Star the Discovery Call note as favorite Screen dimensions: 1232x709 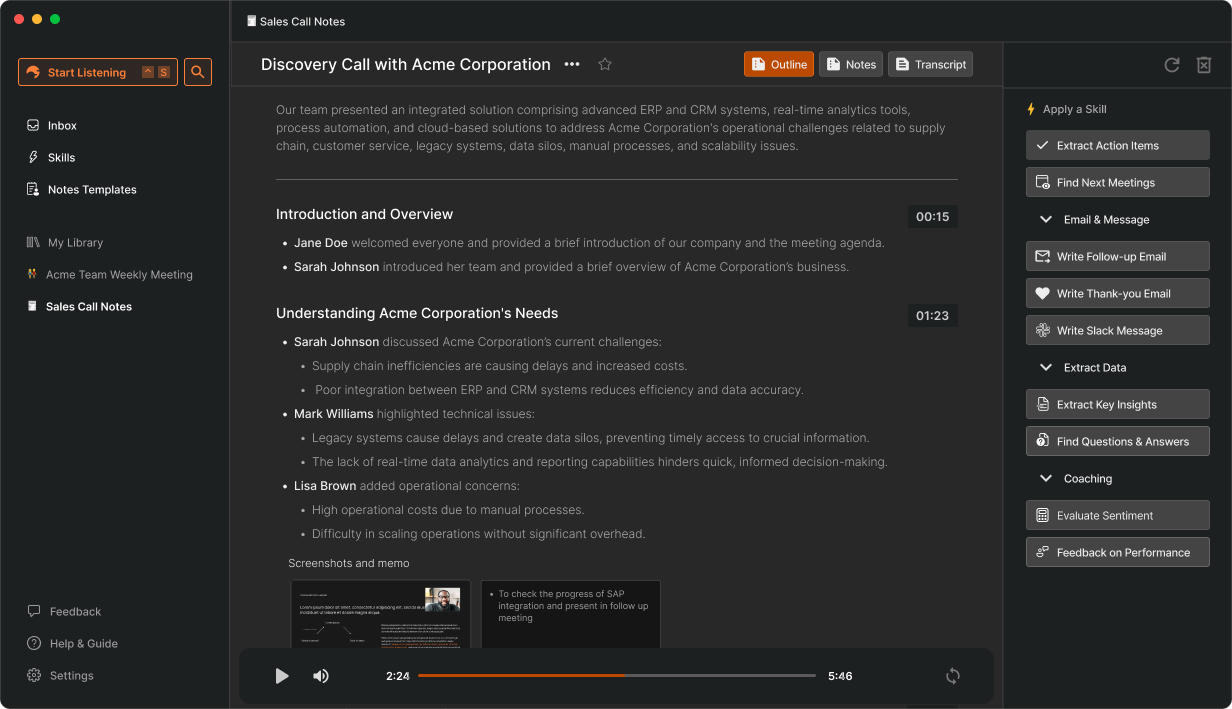[x=605, y=64]
